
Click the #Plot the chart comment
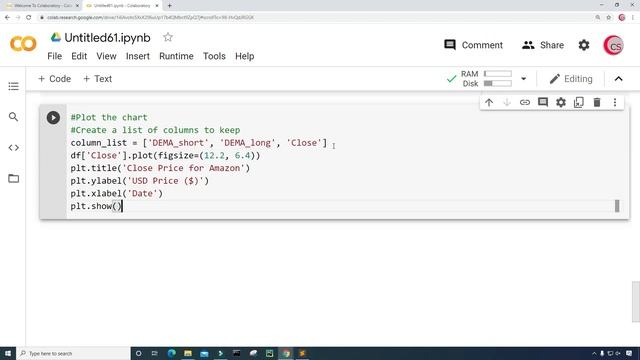[109, 118]
